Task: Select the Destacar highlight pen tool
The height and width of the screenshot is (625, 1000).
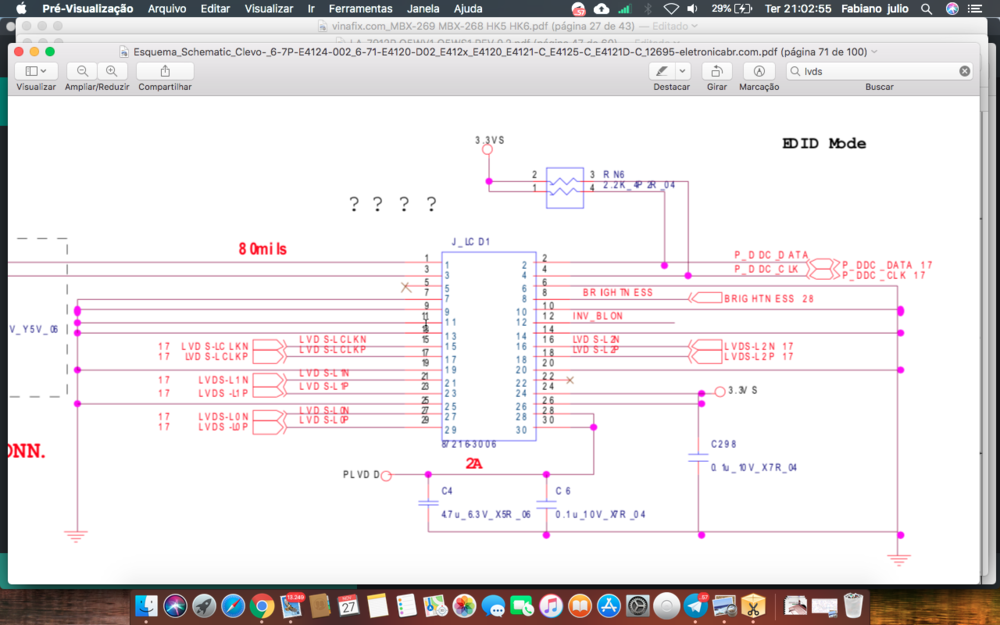Action: (x=662, y=71)
